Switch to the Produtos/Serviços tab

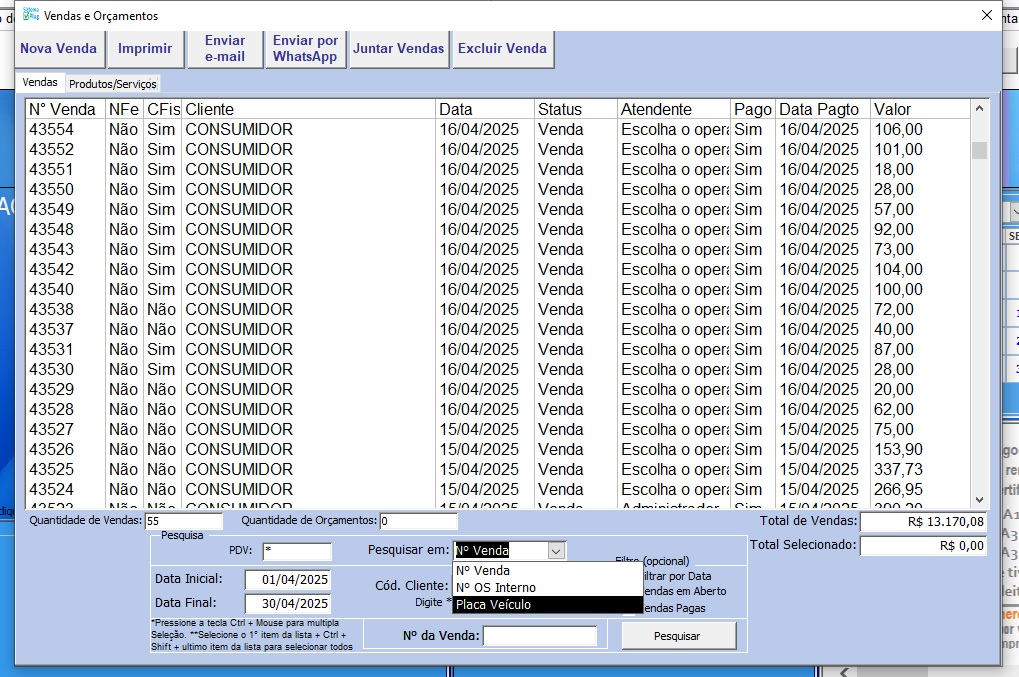[113, 84]
